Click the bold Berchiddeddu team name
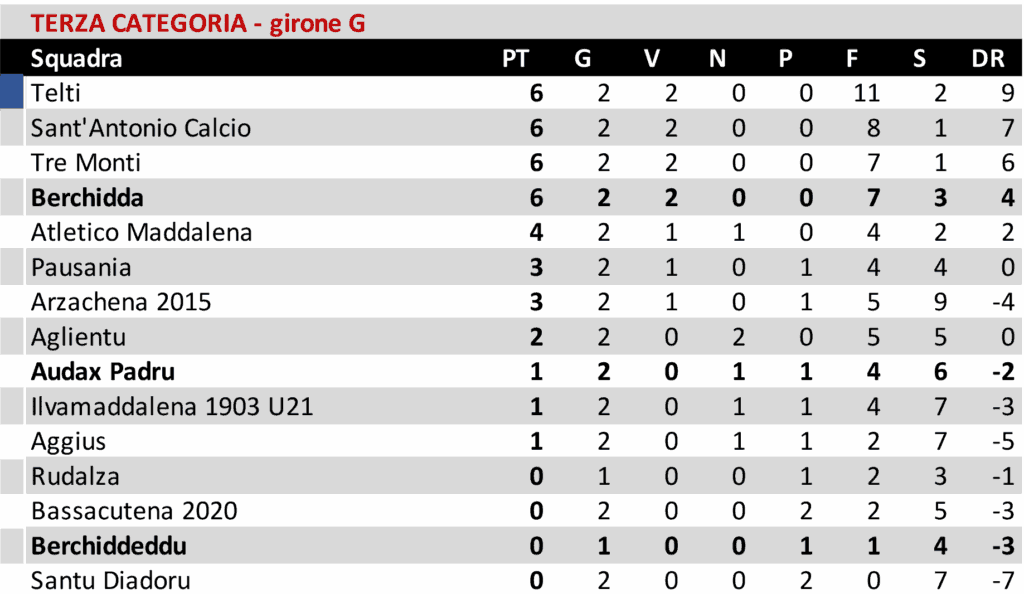 coord(109,546)
